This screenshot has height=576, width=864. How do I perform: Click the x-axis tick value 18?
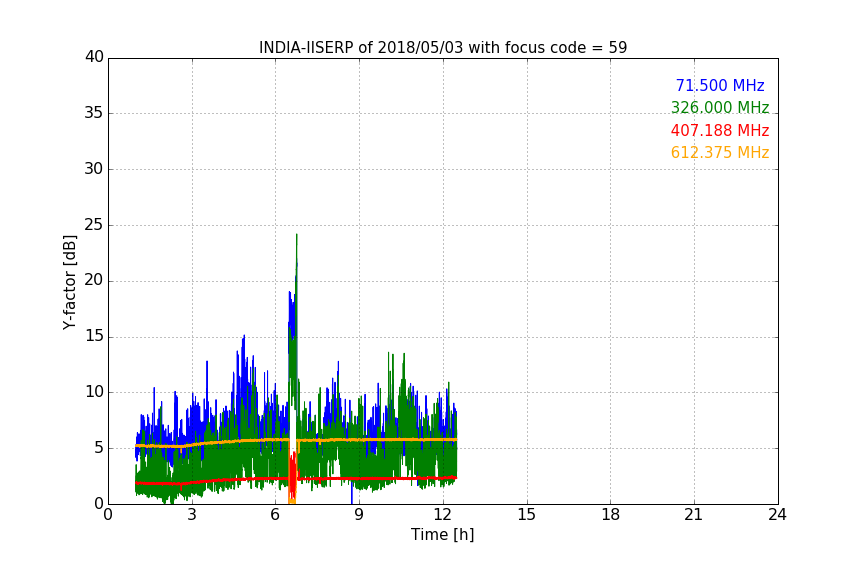pos(611,515)
